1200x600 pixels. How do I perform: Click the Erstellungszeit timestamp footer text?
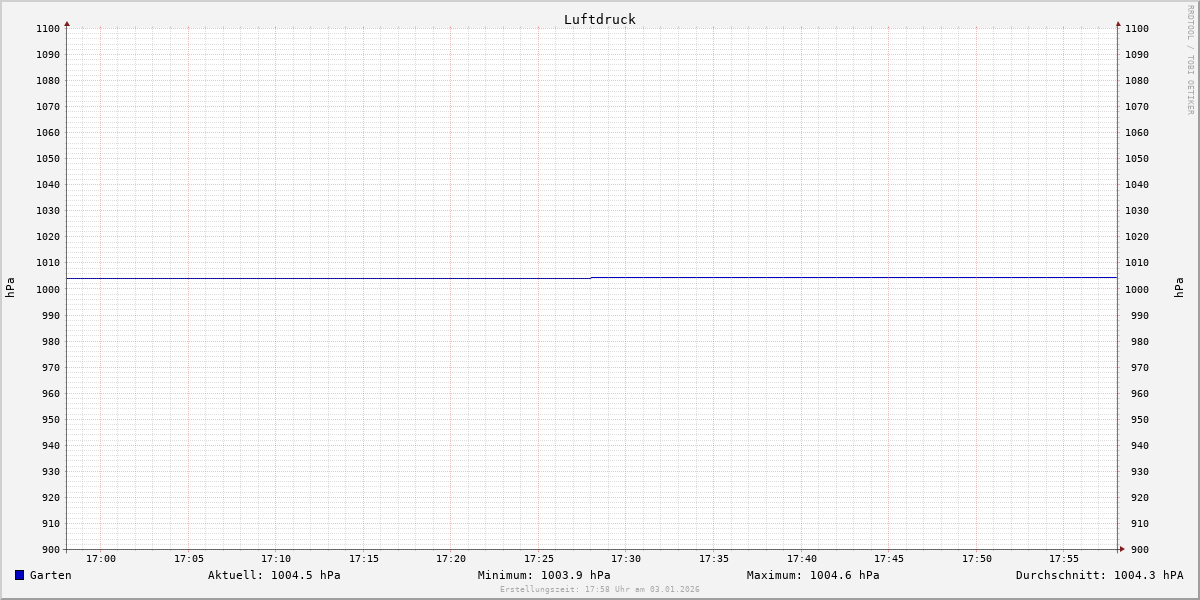point(600,590)
